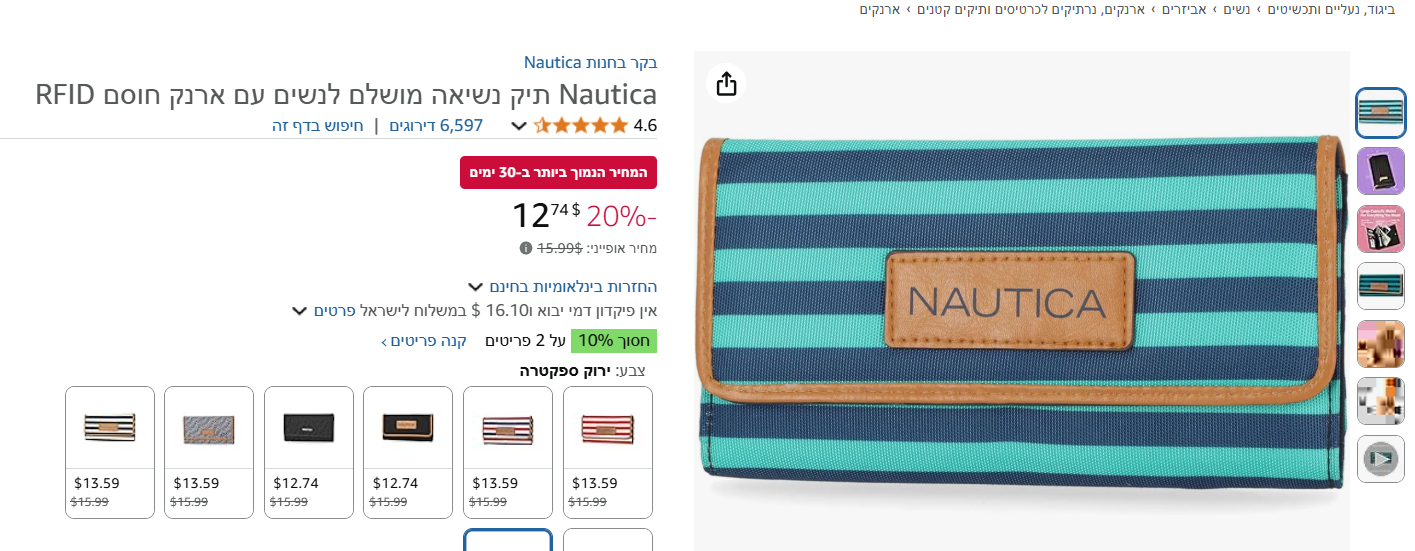Viewport: 1415px width, 551px height.
Task: Select the black wallet side-view thumbnail
Action: pos(1381,170)
